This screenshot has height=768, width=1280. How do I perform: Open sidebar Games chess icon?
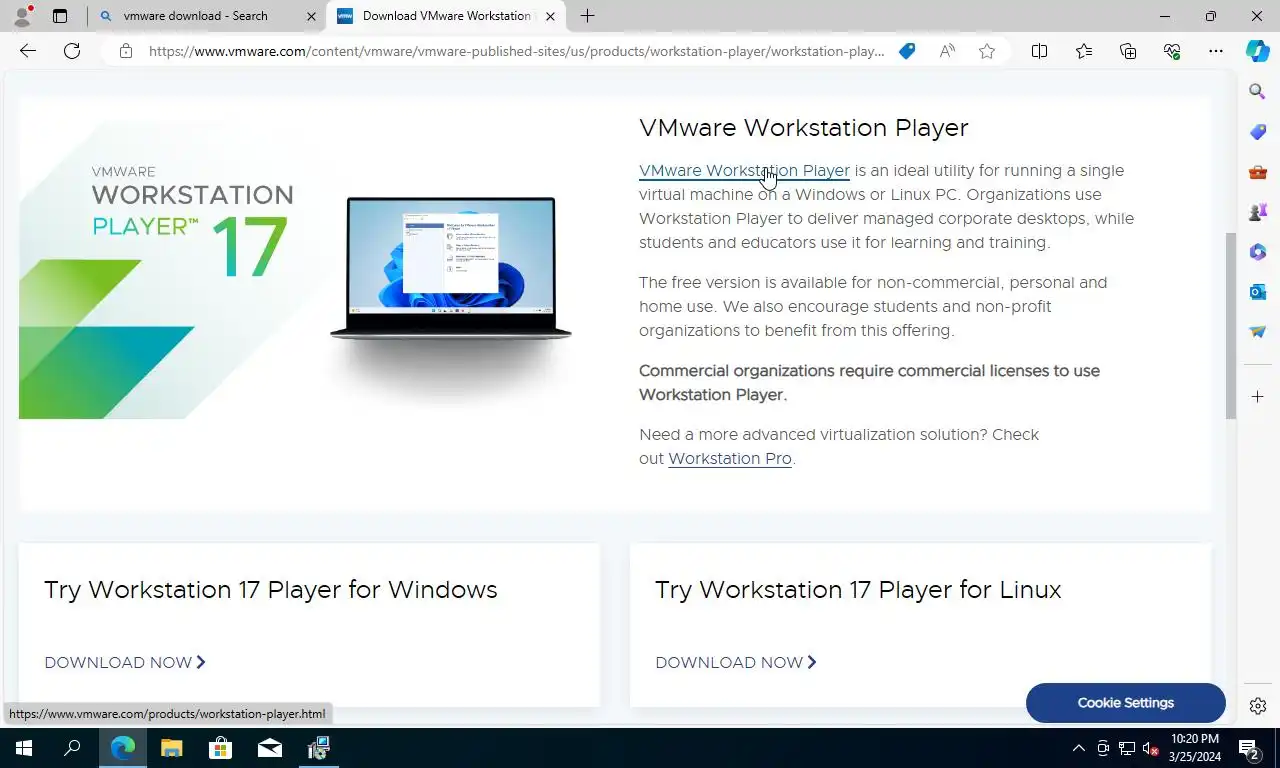pos(1258,212)
